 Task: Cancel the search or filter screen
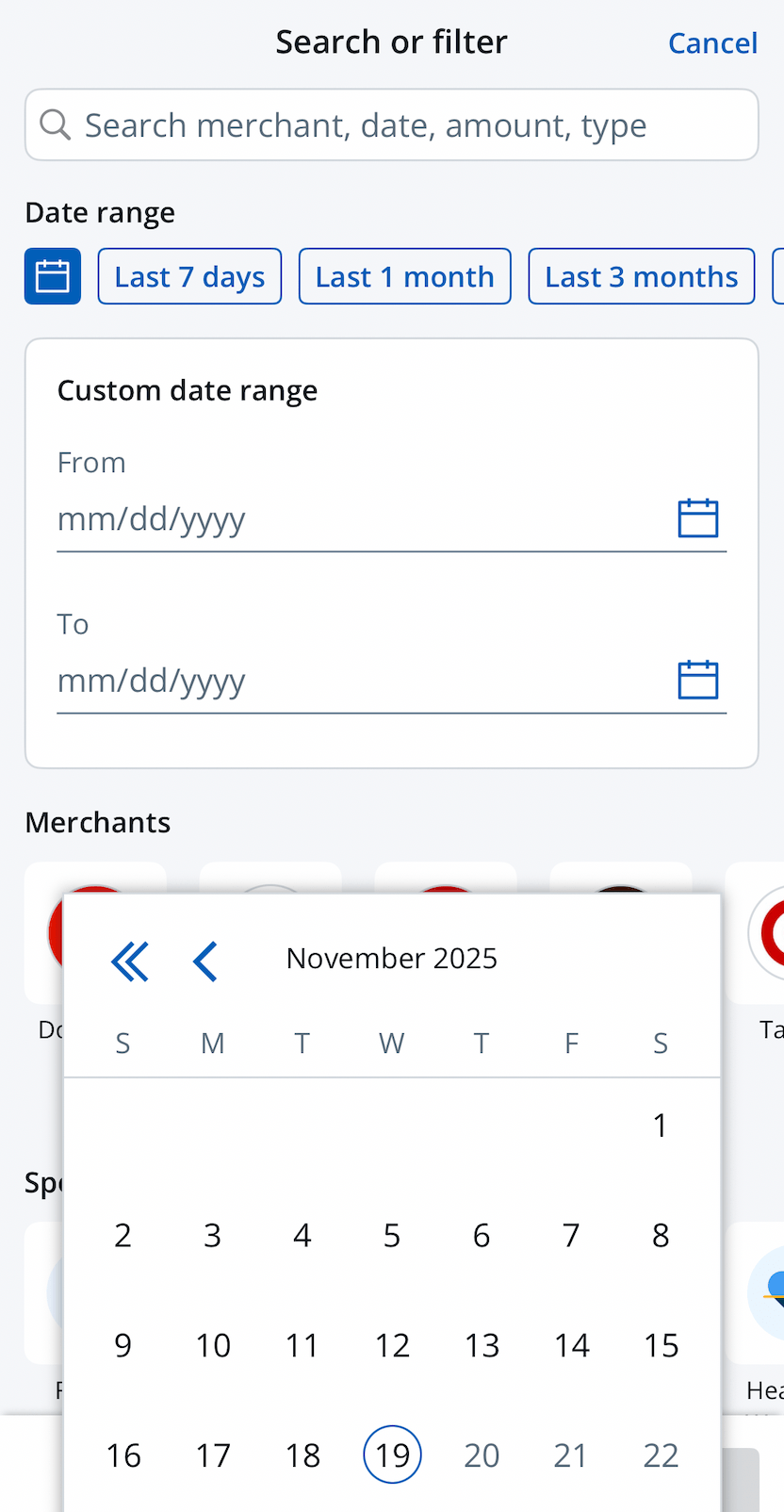tap(712, 42)
